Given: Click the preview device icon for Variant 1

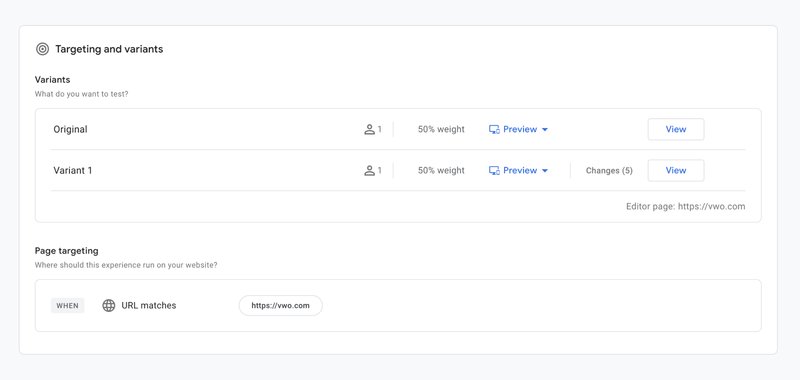Looking at the screenshot, I should 494,170.
